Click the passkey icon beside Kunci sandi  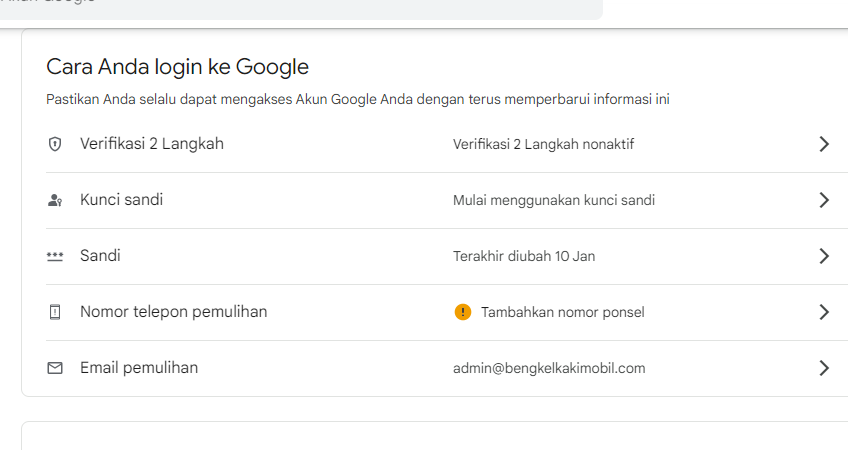coord(55,200)
